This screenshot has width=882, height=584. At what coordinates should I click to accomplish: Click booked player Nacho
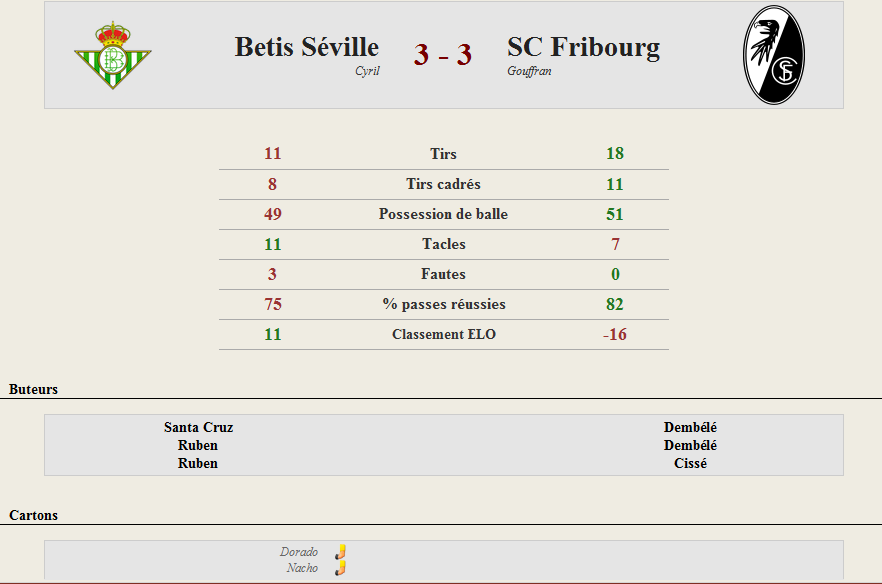pos(302,568)
